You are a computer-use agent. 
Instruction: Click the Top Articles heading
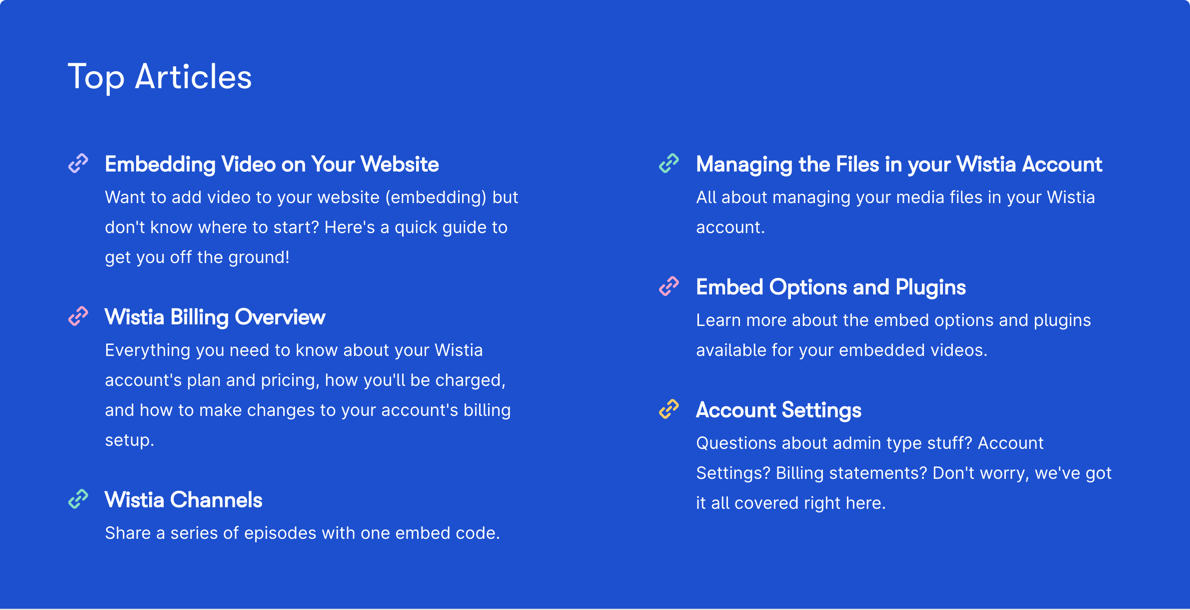159,77
